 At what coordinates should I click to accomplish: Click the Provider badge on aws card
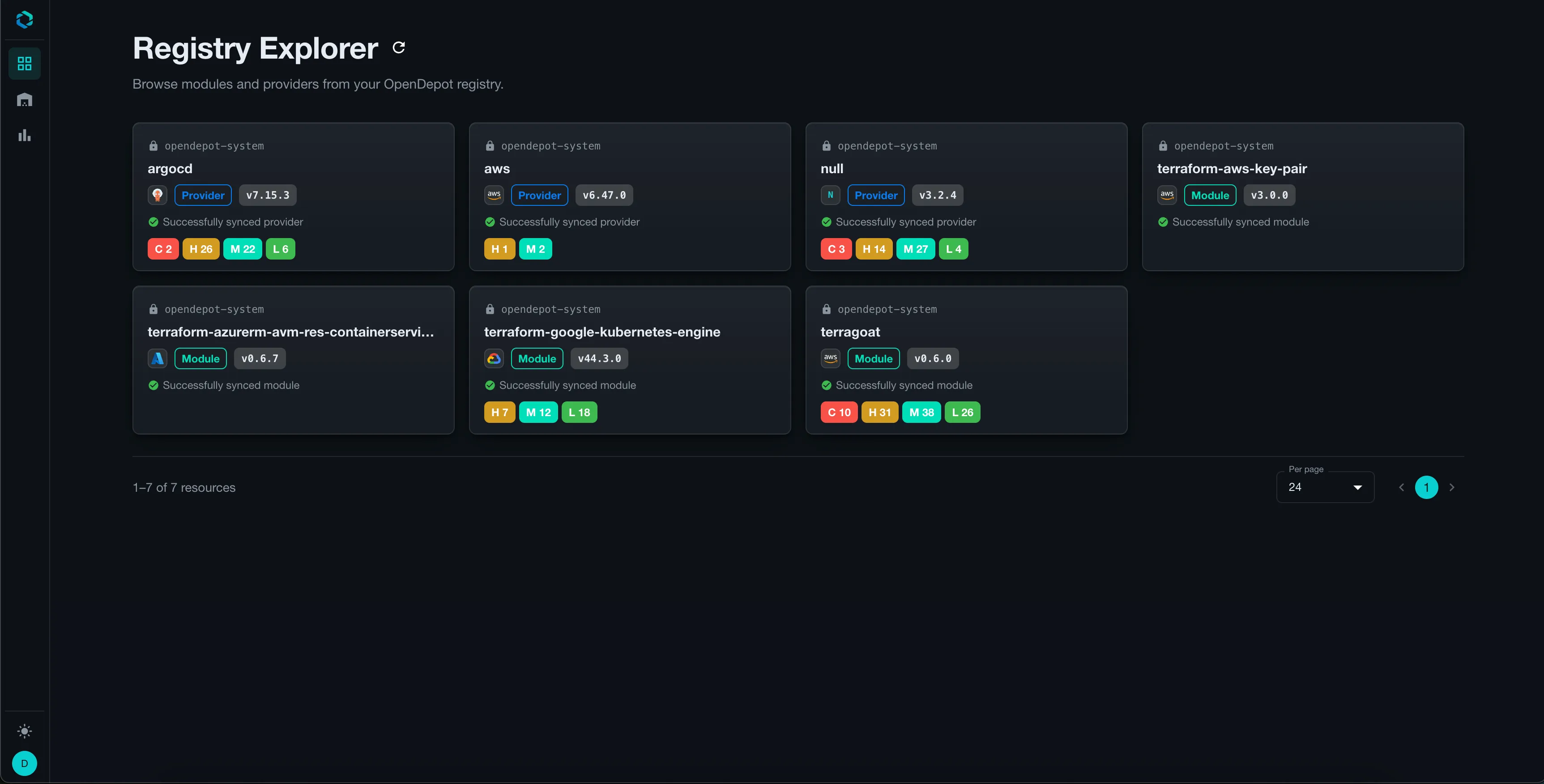point(539,196)
